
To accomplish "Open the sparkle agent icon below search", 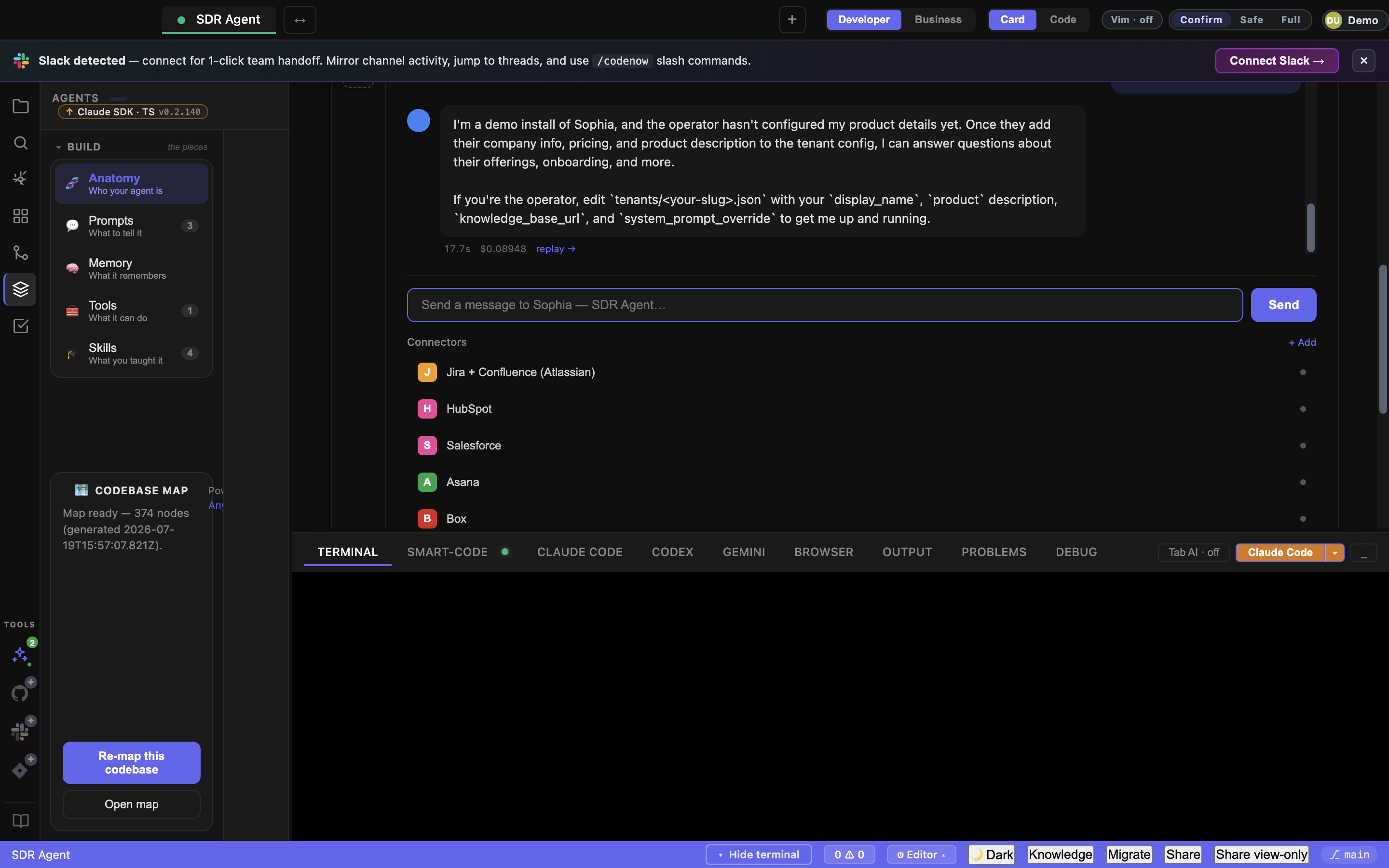I will (21, 178).
